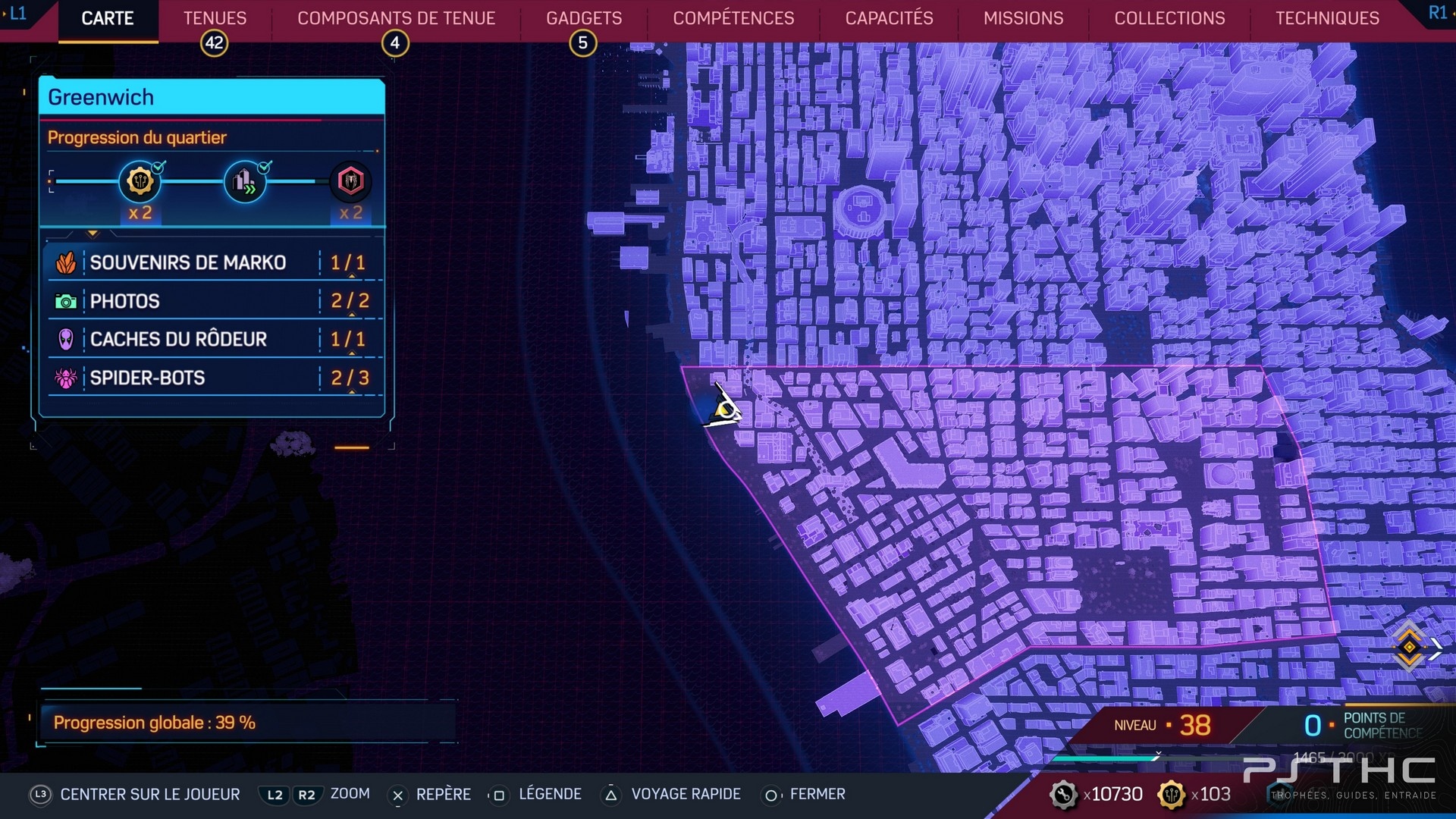Click the 42 badge under TENUES

[215, 43]
